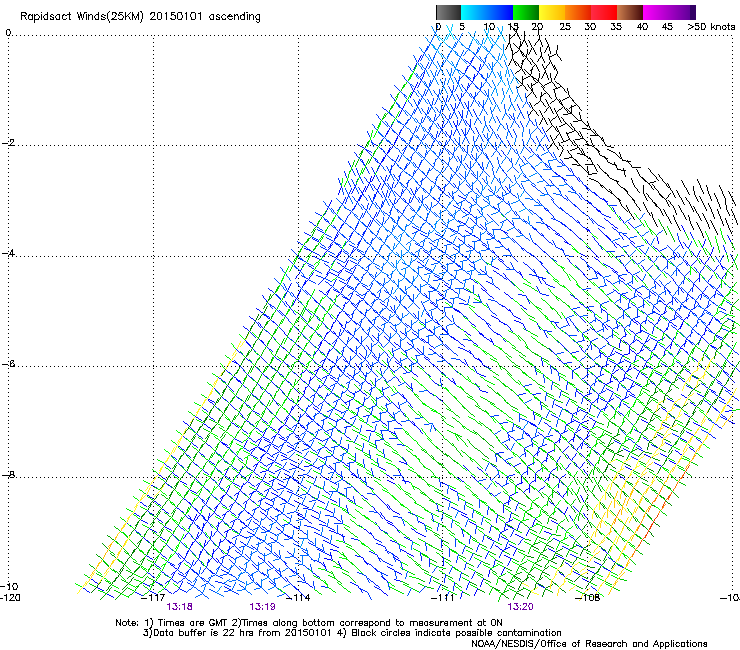
Task: Click the '10' label under the color bar
Action: 489,27
